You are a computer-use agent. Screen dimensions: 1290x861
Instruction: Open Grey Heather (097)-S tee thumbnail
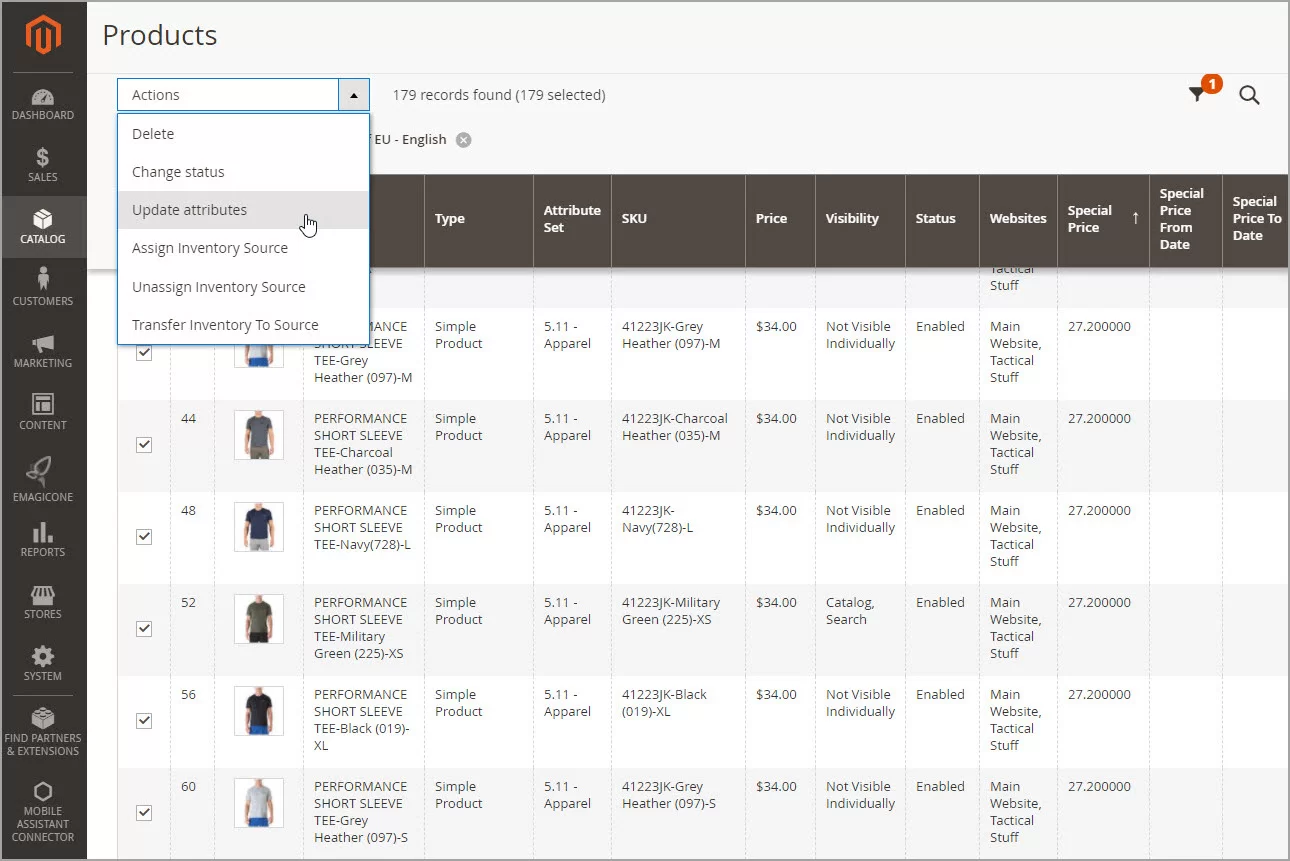pyautogui.click(x=259, y=803)
